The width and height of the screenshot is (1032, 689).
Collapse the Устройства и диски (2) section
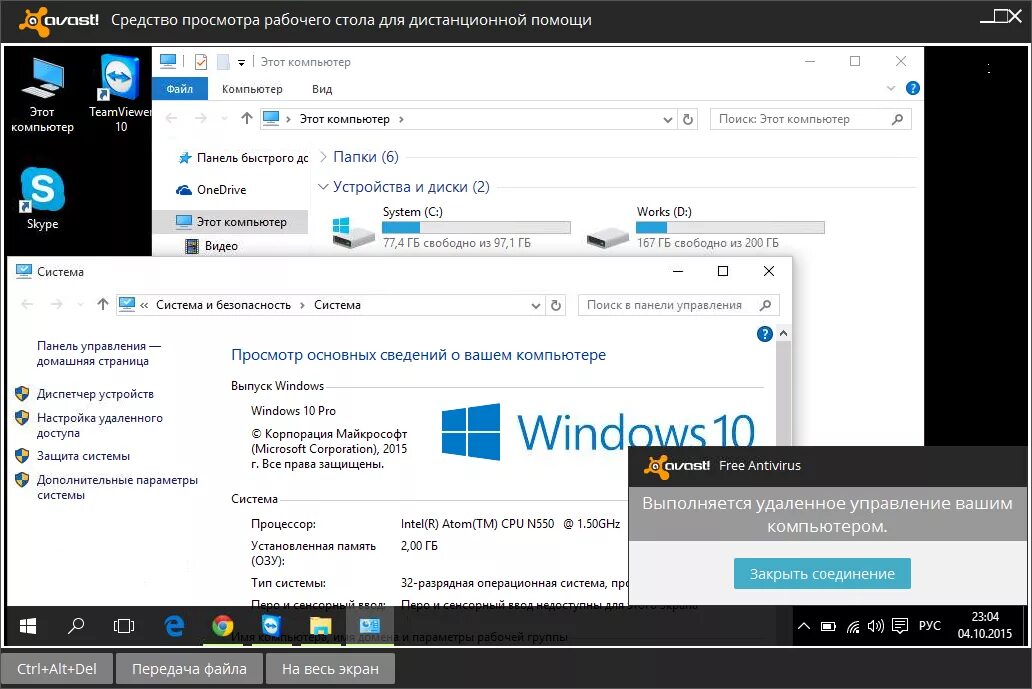point(322,187)
